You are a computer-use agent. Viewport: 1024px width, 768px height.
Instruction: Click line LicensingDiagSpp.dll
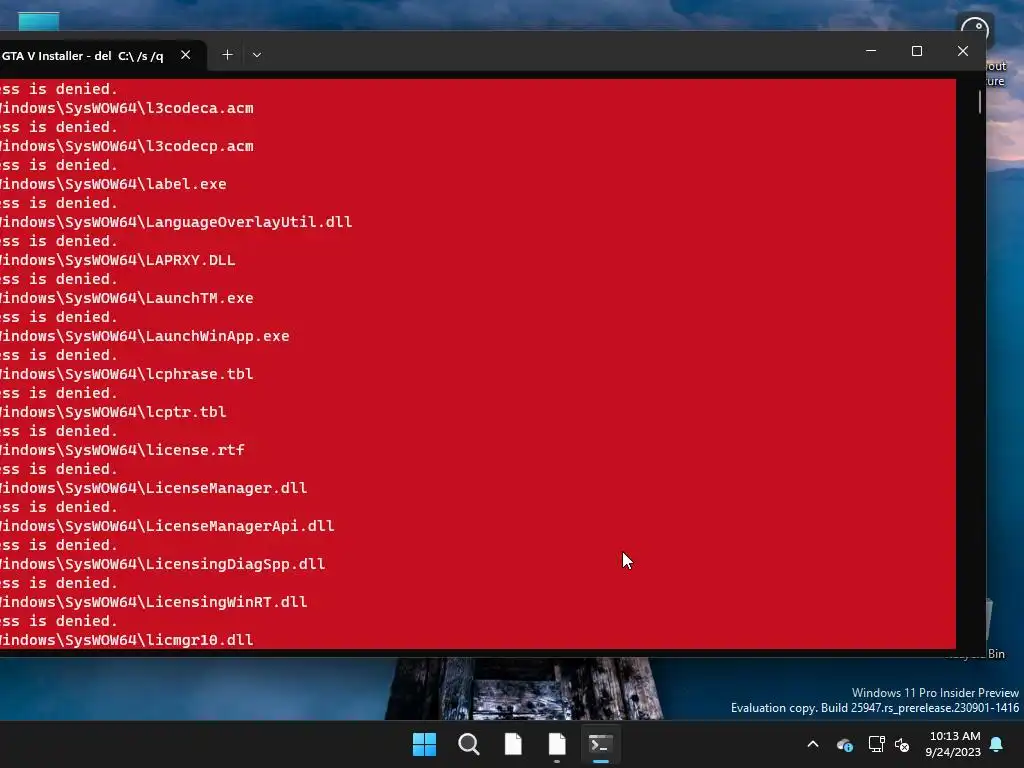click(163, 564)
